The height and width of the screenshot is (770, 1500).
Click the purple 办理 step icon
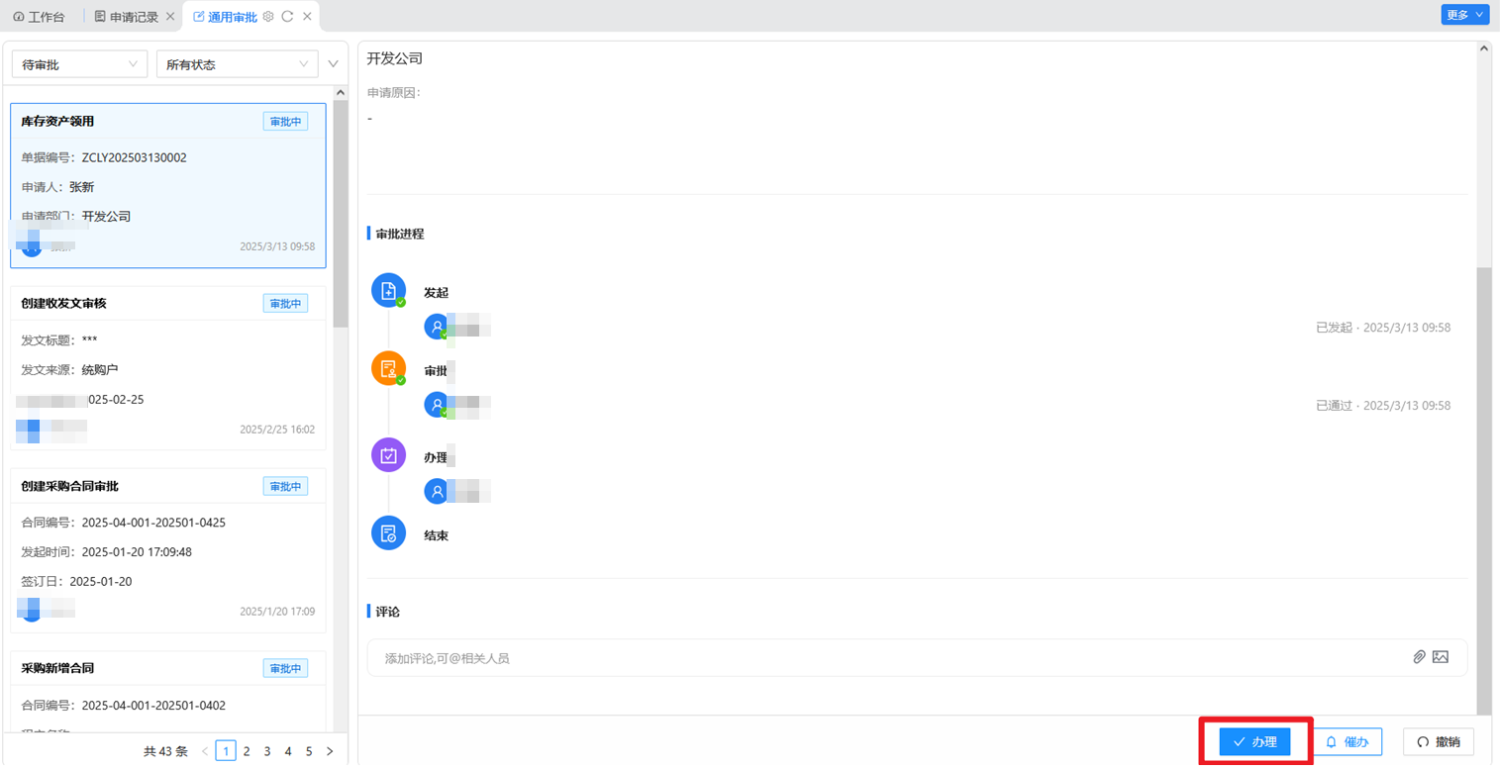pyautogui.click(x=388, y=455)
